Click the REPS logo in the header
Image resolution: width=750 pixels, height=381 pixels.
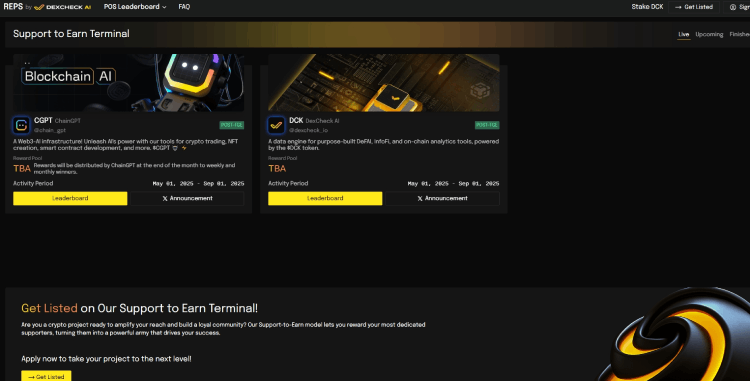pos(13,7)
